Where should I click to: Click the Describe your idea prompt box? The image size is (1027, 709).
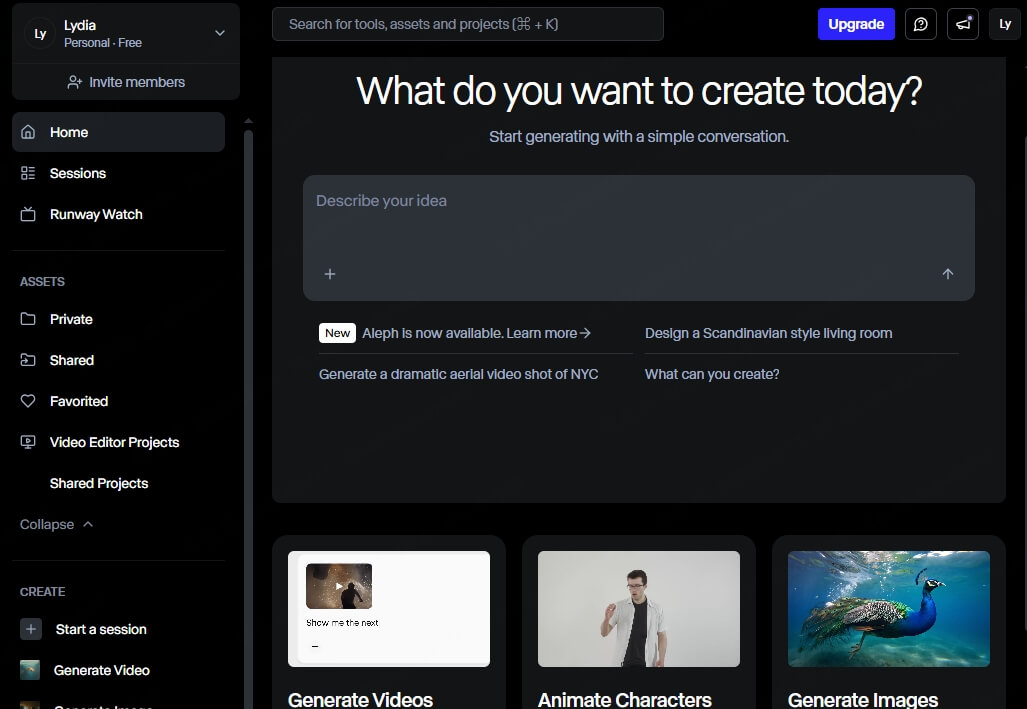[x=639, y=238]
